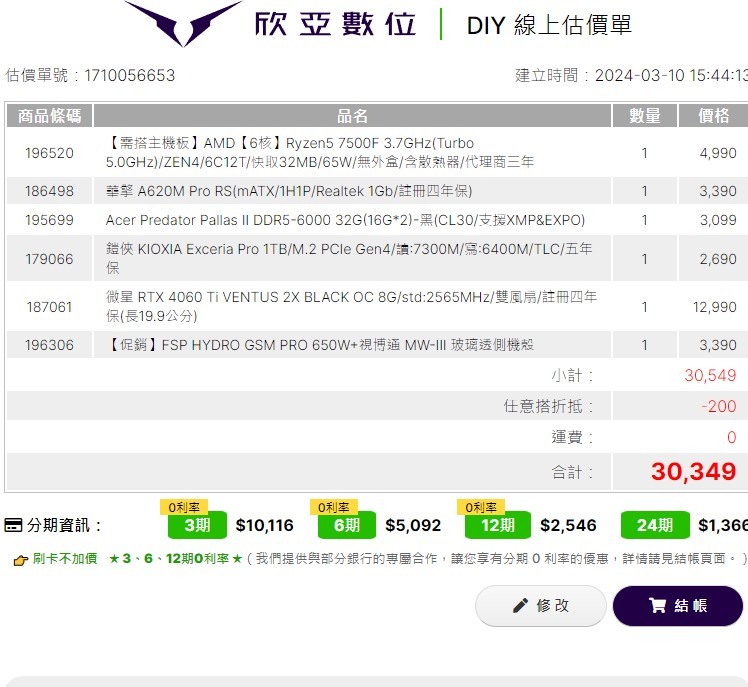Click the 12,990 price cell
This screenshot has width=748, height=687.
pyautogui.click(x=715, y=307)
